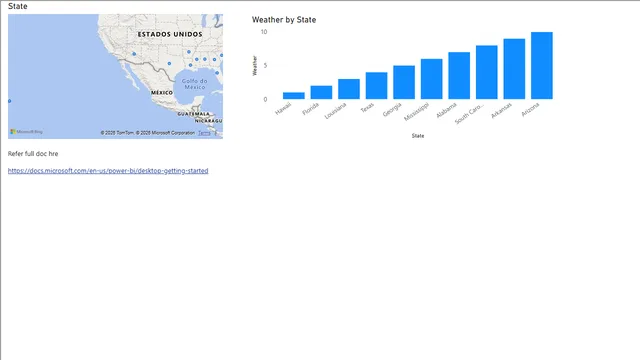Screen dimensions: 640x360
Task: Open the docs.microsoft.com Power BI getting-started link
Action: pyautogui.click(x=108, y=171)
